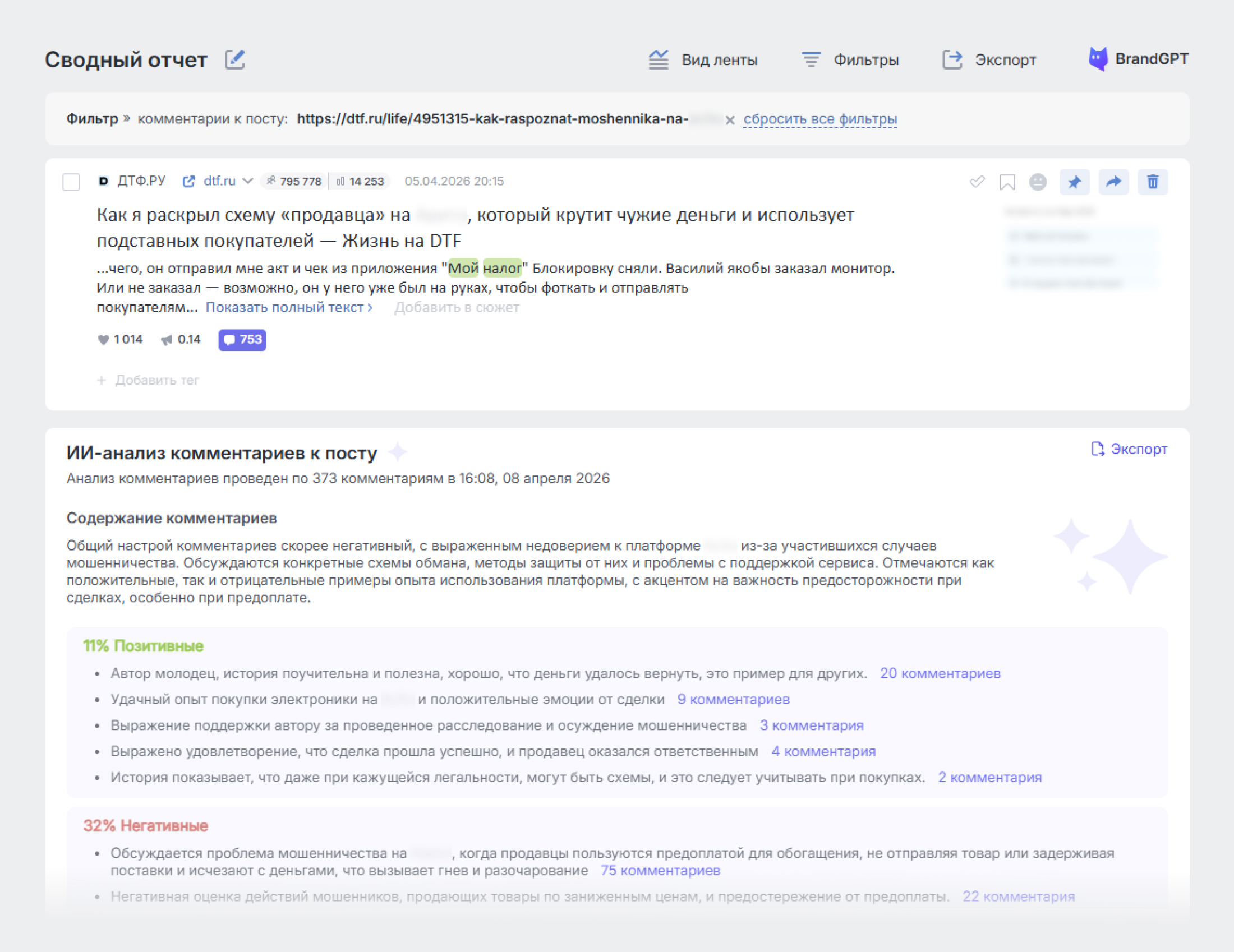Open comments using the purple 753 bubble
This screenshot has height=952, width=1234.
tap(242, 339)
